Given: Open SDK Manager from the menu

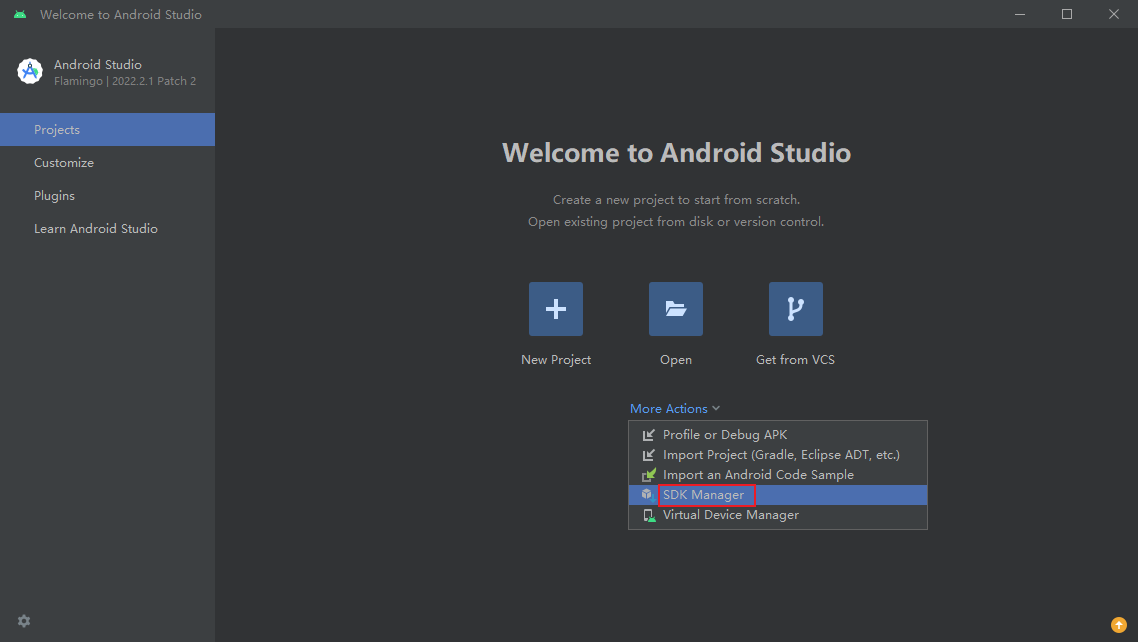Looking at the screenshot, I should point(777,495).
